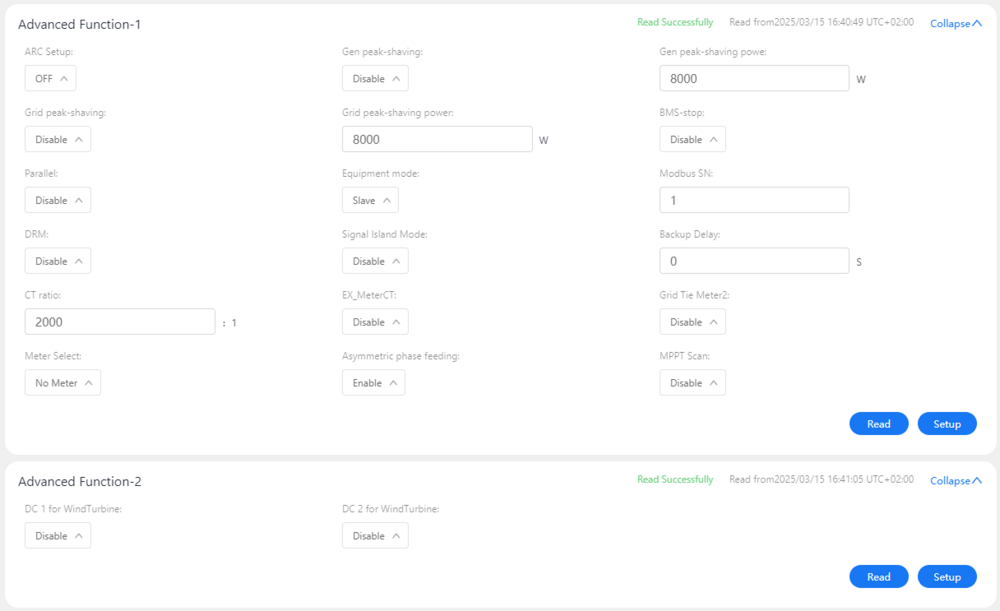Viewport: 1000px width, 611px height.
Task: Open the Parallel dropdown
Action: (57, 201)
